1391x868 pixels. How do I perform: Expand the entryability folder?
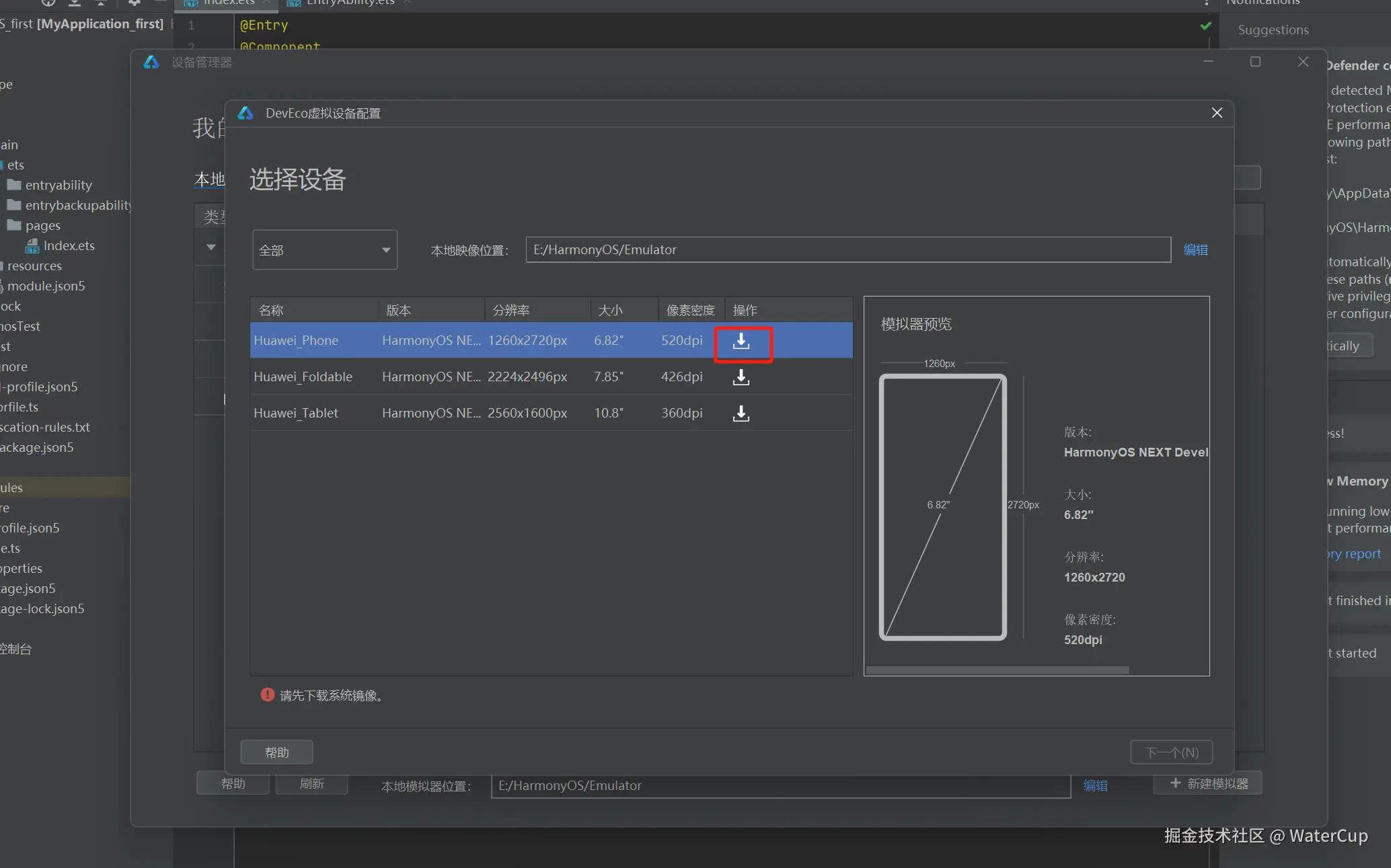point(58,186)
